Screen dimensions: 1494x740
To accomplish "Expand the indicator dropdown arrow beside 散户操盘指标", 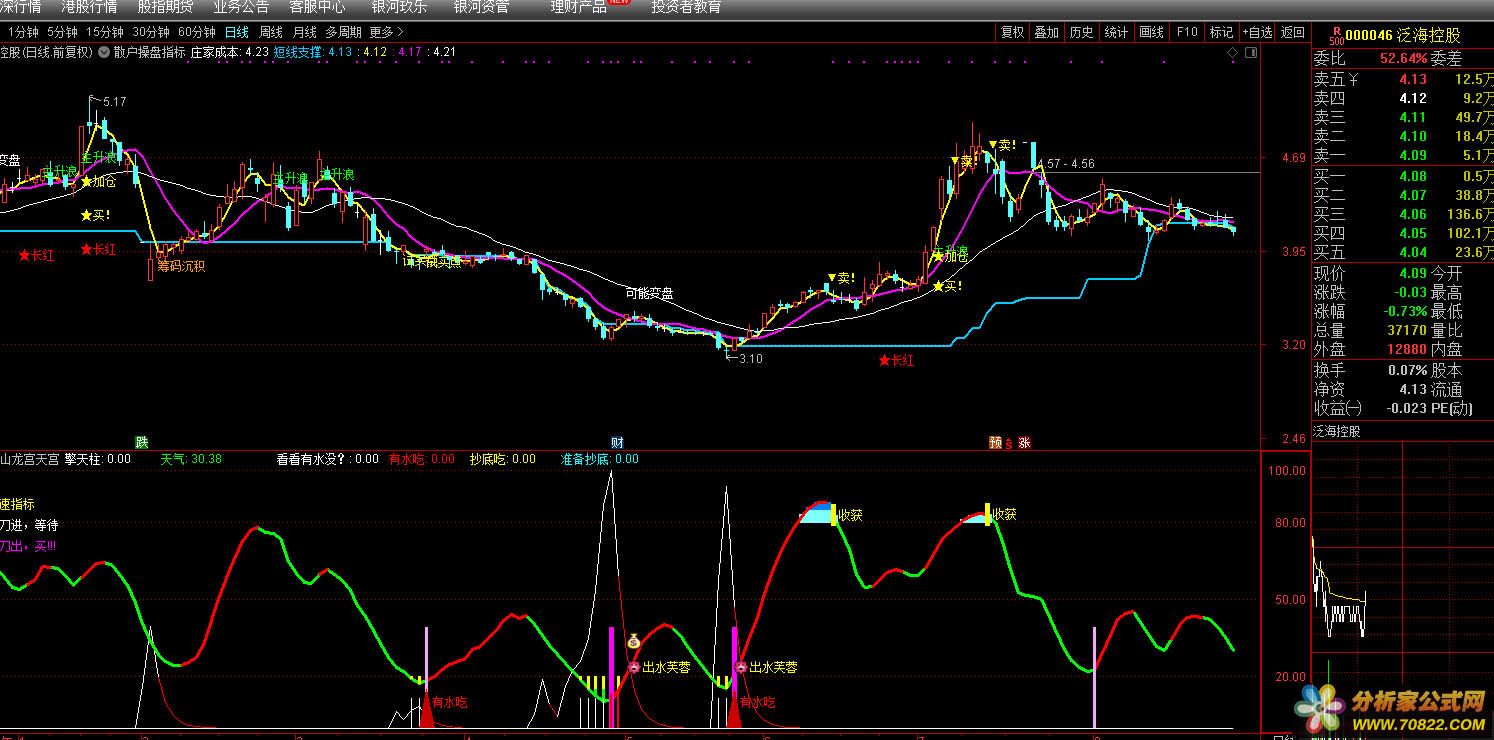I will tap(104, 51).
